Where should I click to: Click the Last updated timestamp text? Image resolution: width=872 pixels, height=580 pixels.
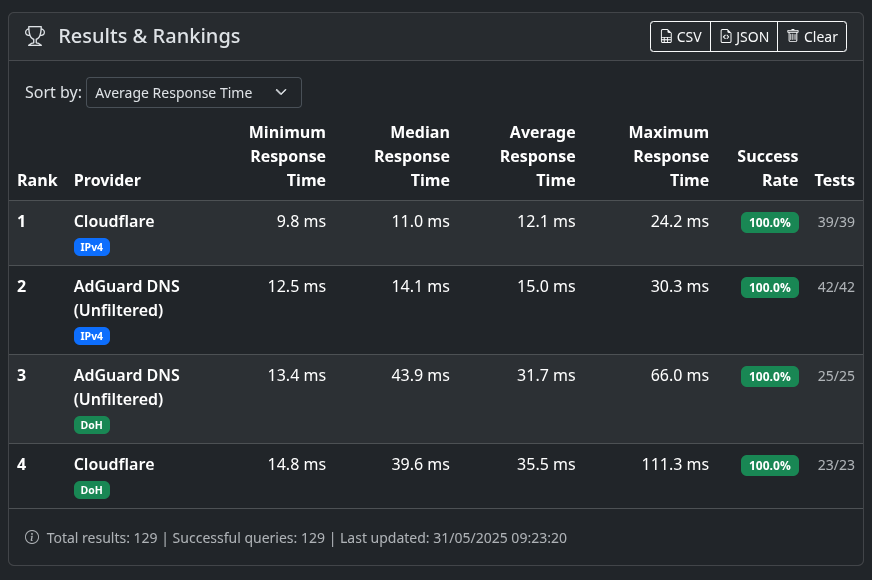point(453,538)
